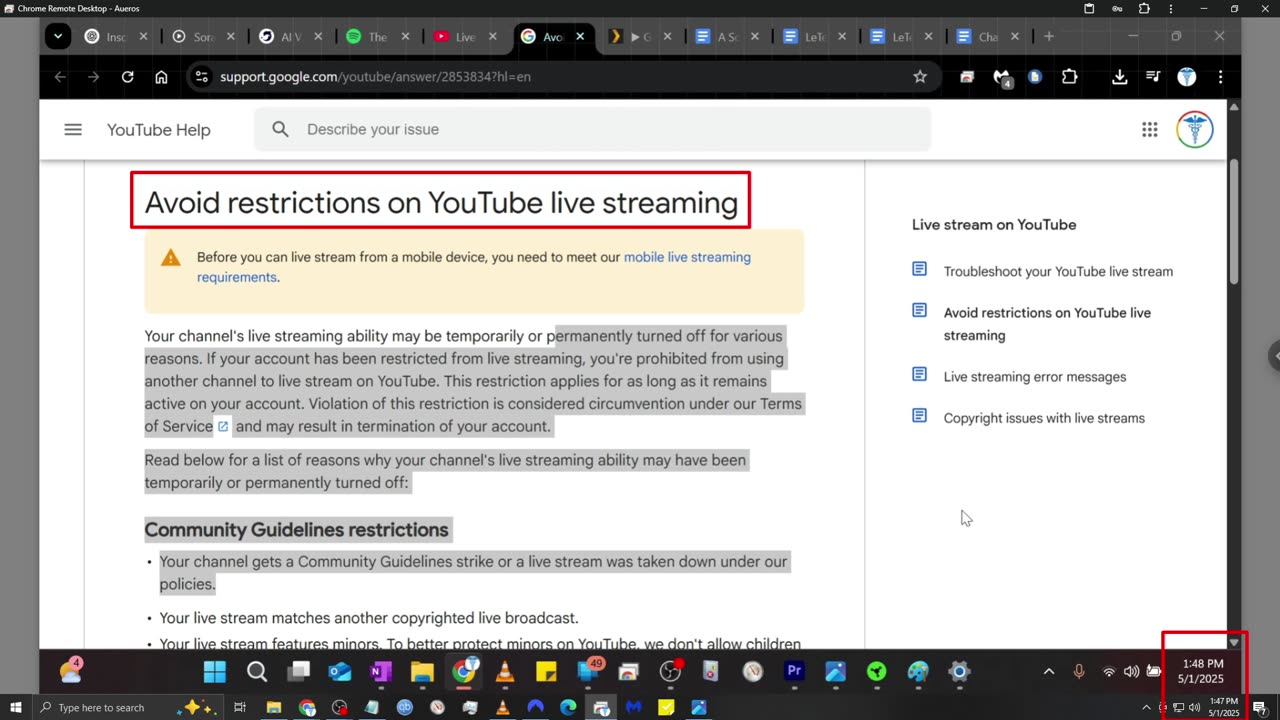The image size is (1280, 720).
Task: Open Outlook from the remote taskbar
Action: click(x=340, y=672)
